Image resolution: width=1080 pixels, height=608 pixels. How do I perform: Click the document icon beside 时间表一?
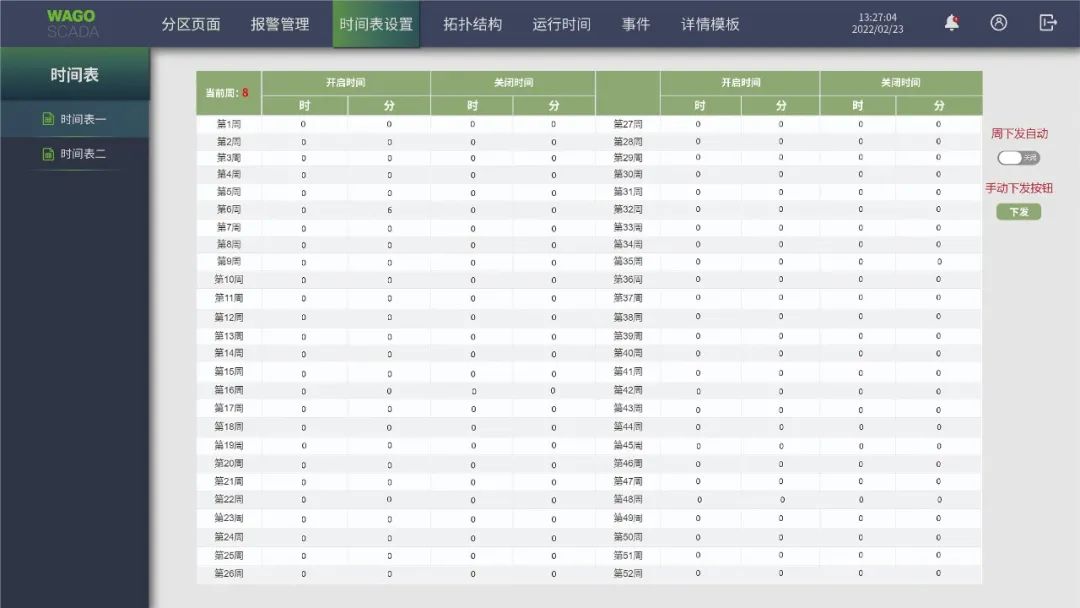(x=47, y=119)
